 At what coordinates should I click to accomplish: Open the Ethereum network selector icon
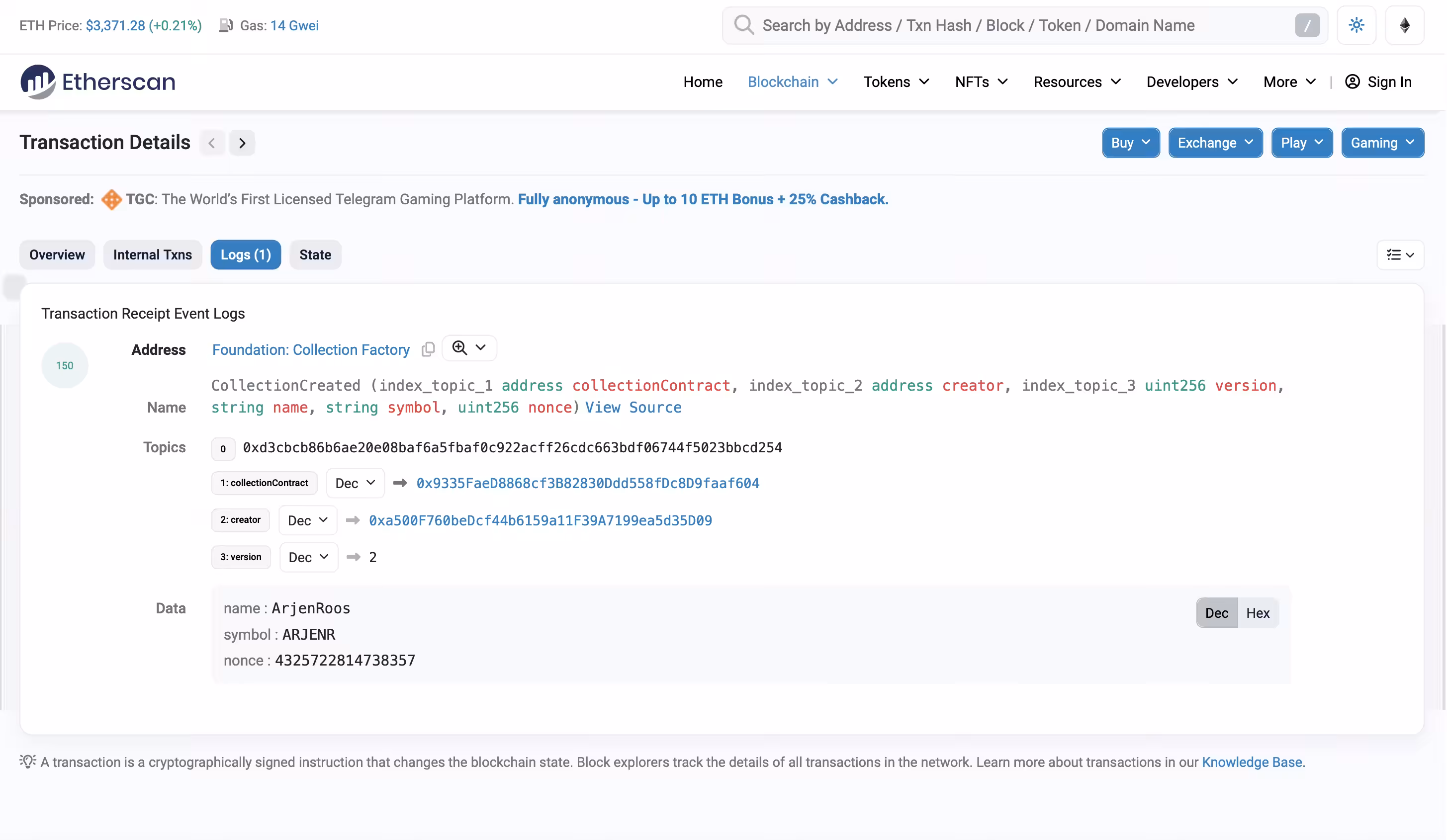pyautogui.click(x=1404, y=25)
